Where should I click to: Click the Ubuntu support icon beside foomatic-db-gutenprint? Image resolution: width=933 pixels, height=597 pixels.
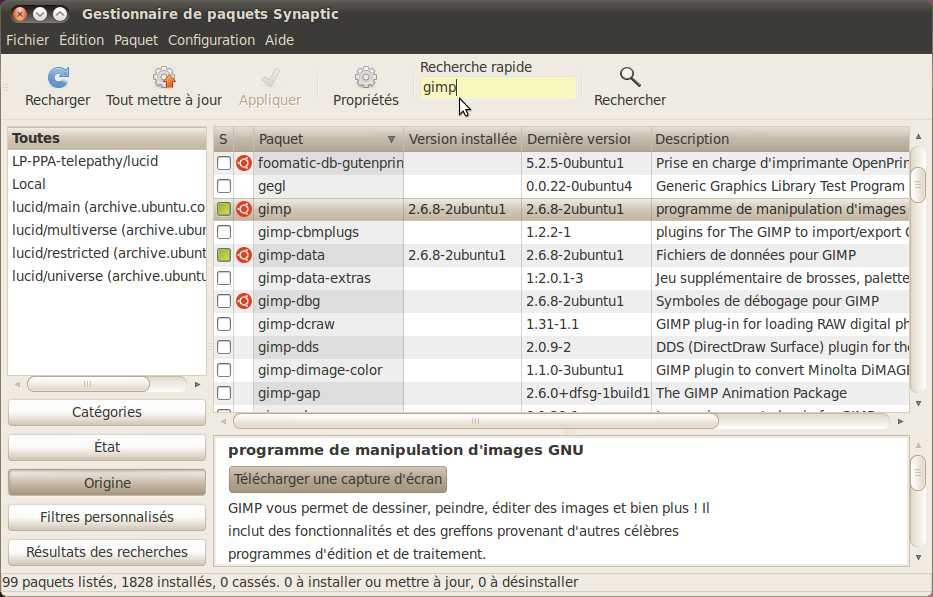(243, 163)
